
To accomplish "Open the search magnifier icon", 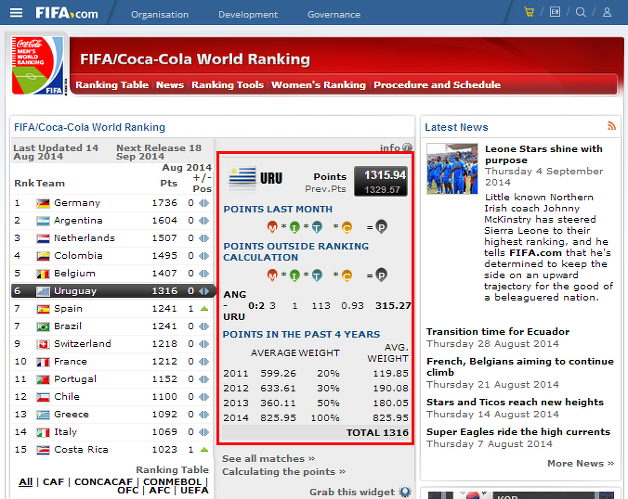I will (581, 12).
